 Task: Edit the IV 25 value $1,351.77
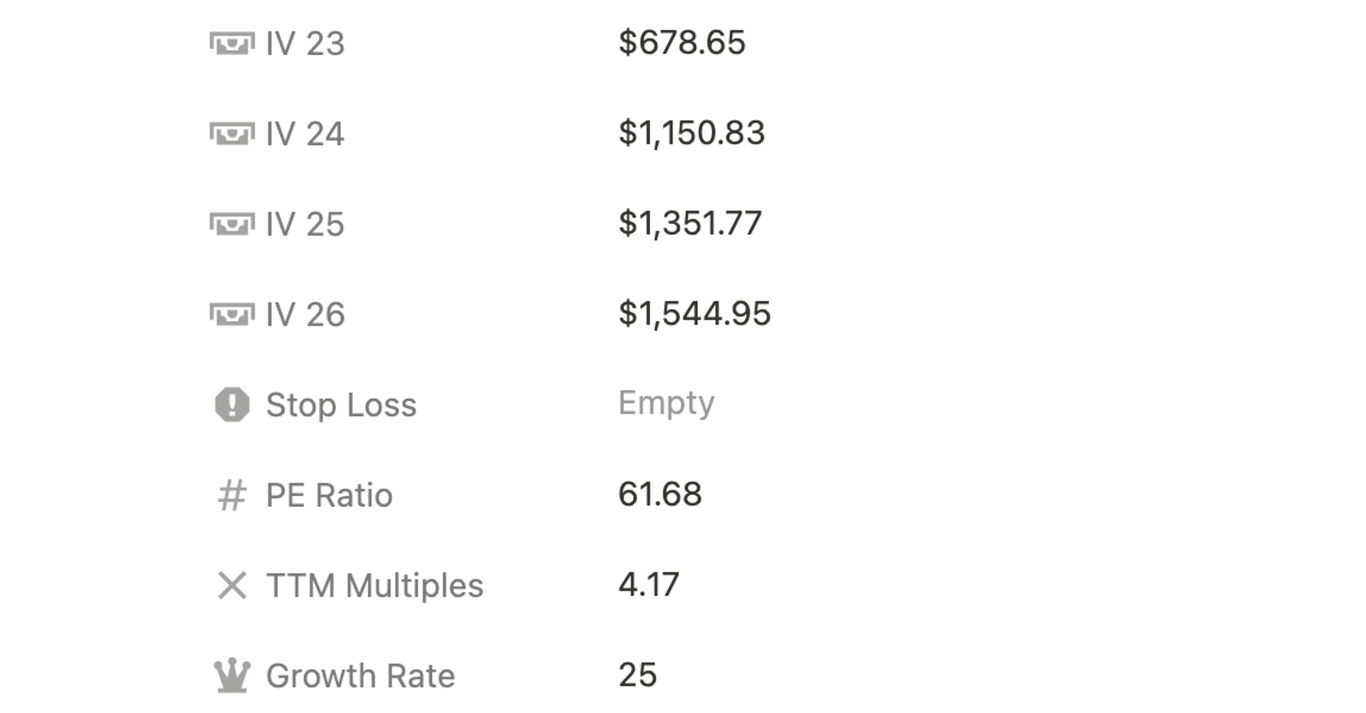690,223
